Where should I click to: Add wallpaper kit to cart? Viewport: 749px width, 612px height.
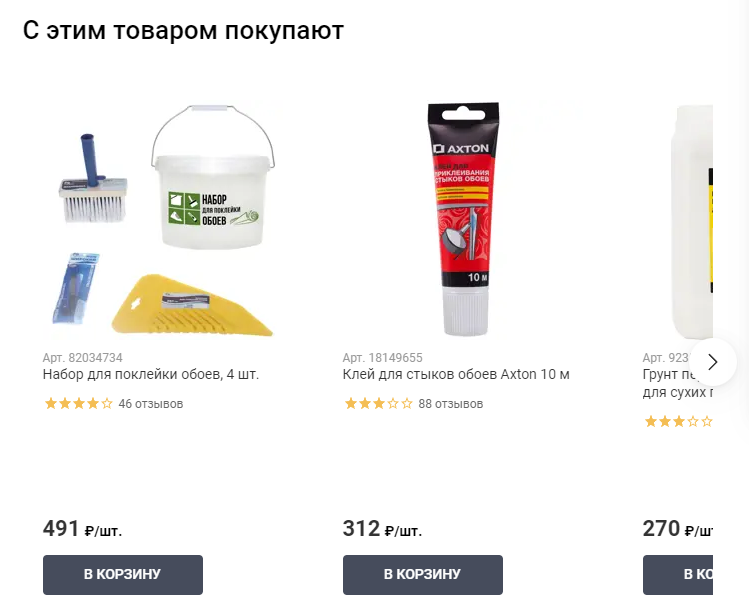[x=123, y=575]
